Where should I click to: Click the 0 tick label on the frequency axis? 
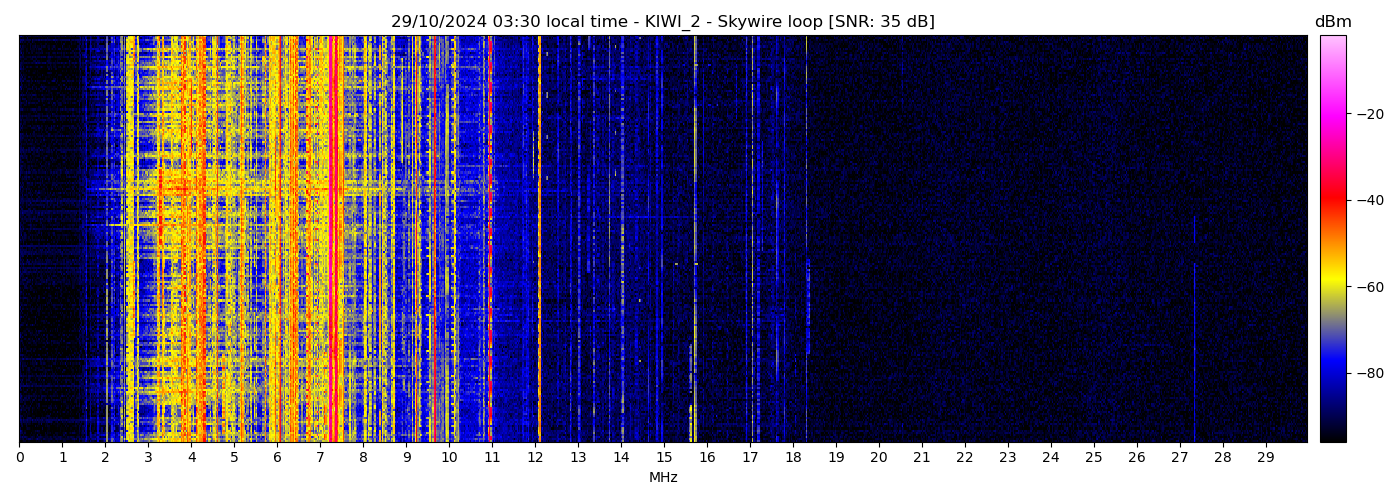click(19, 458)
